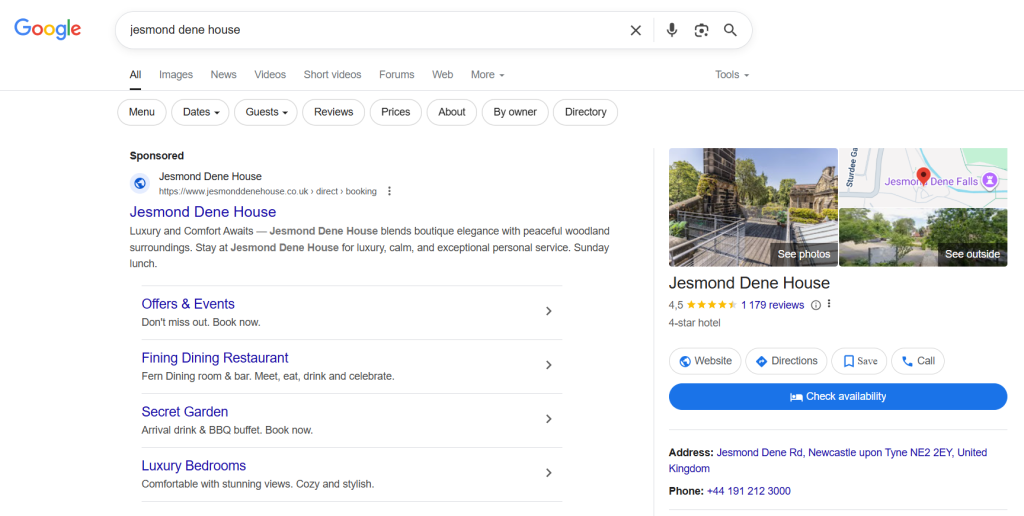Click the red map pin marker
Screen dimensions: 1024x516
click(x=923, y=176)
